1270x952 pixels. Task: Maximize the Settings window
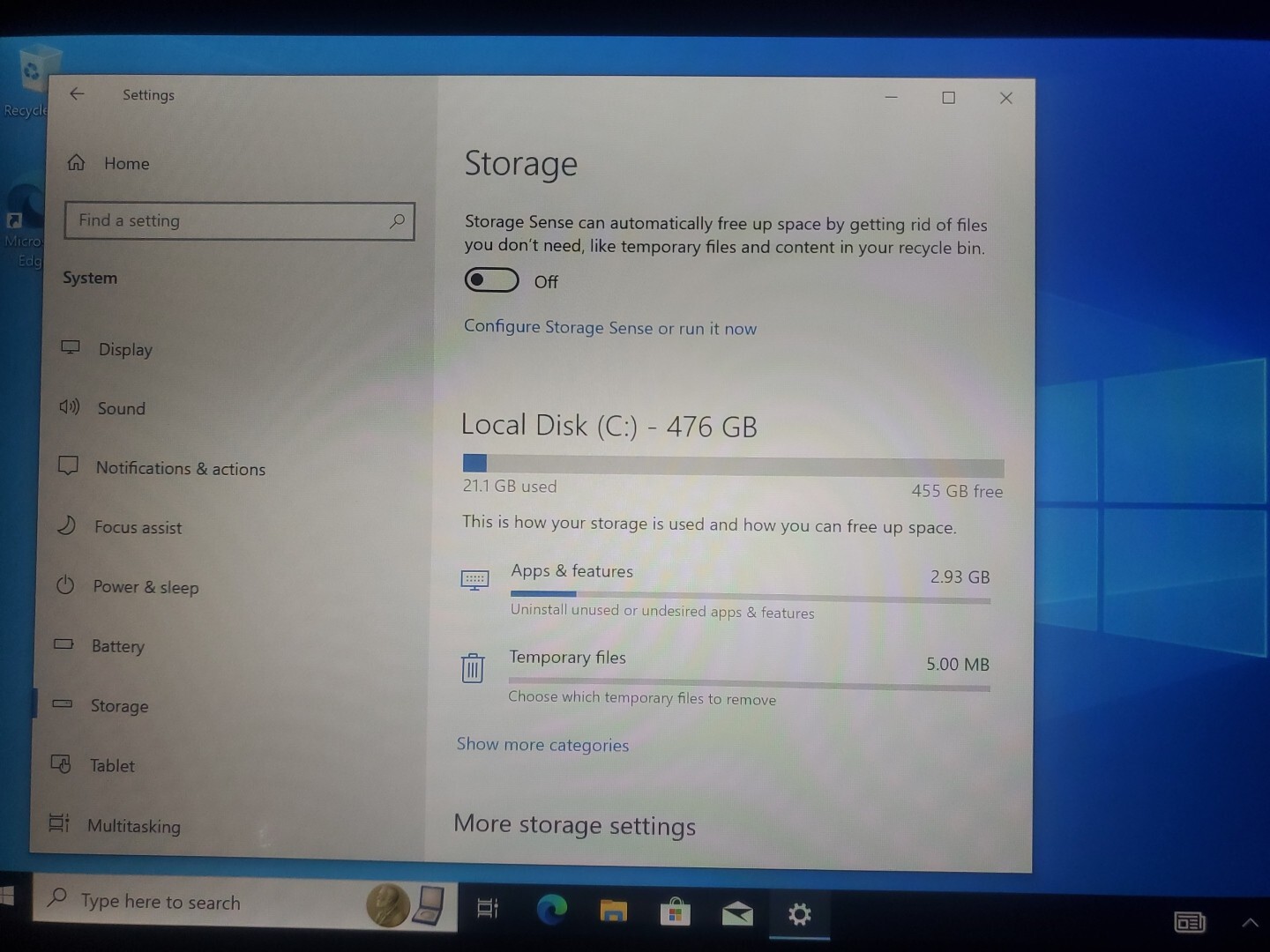pos(949,98)
